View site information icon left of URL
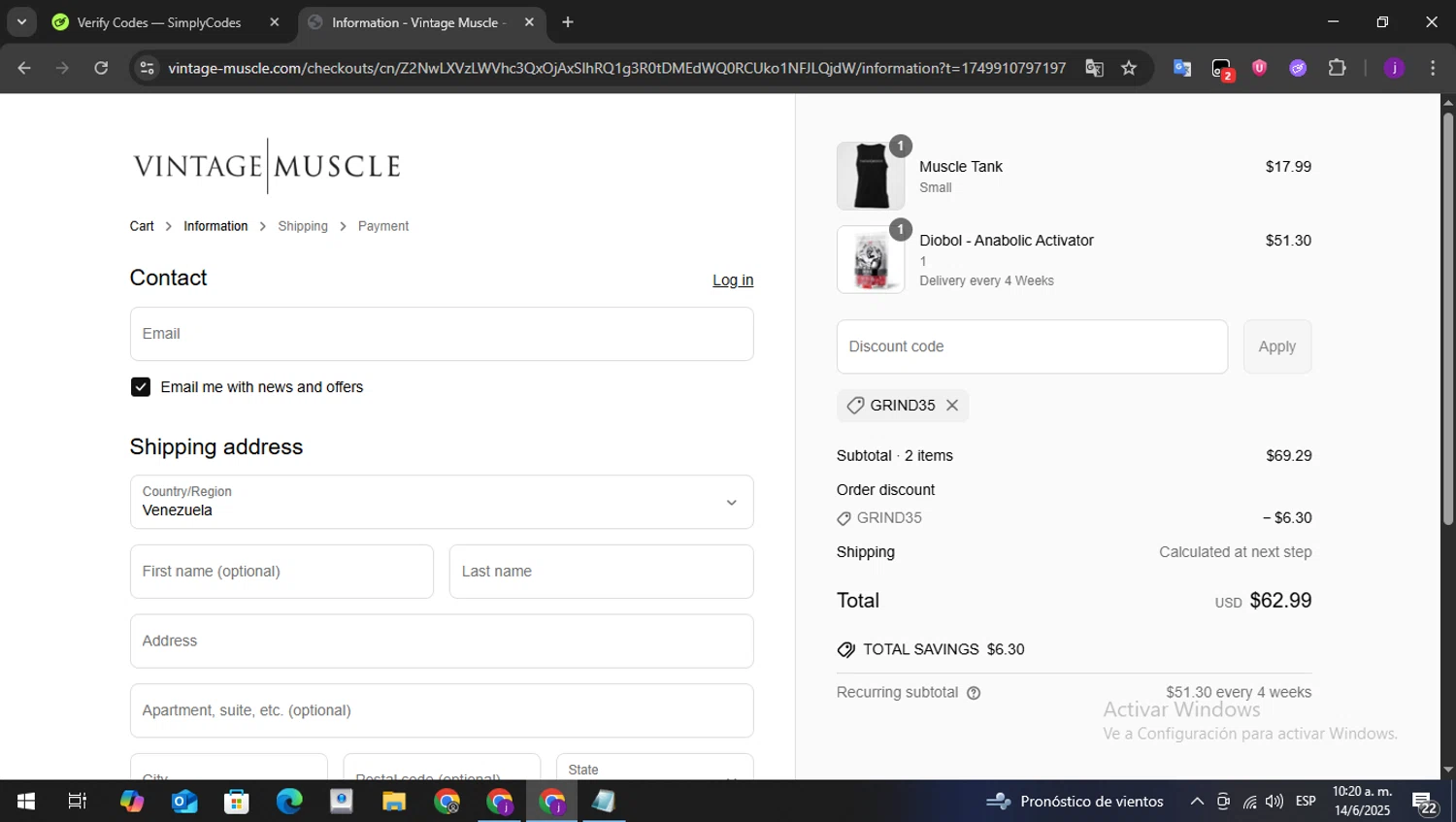The height and width of the screenshot is (822, 1456). point(147,68)
